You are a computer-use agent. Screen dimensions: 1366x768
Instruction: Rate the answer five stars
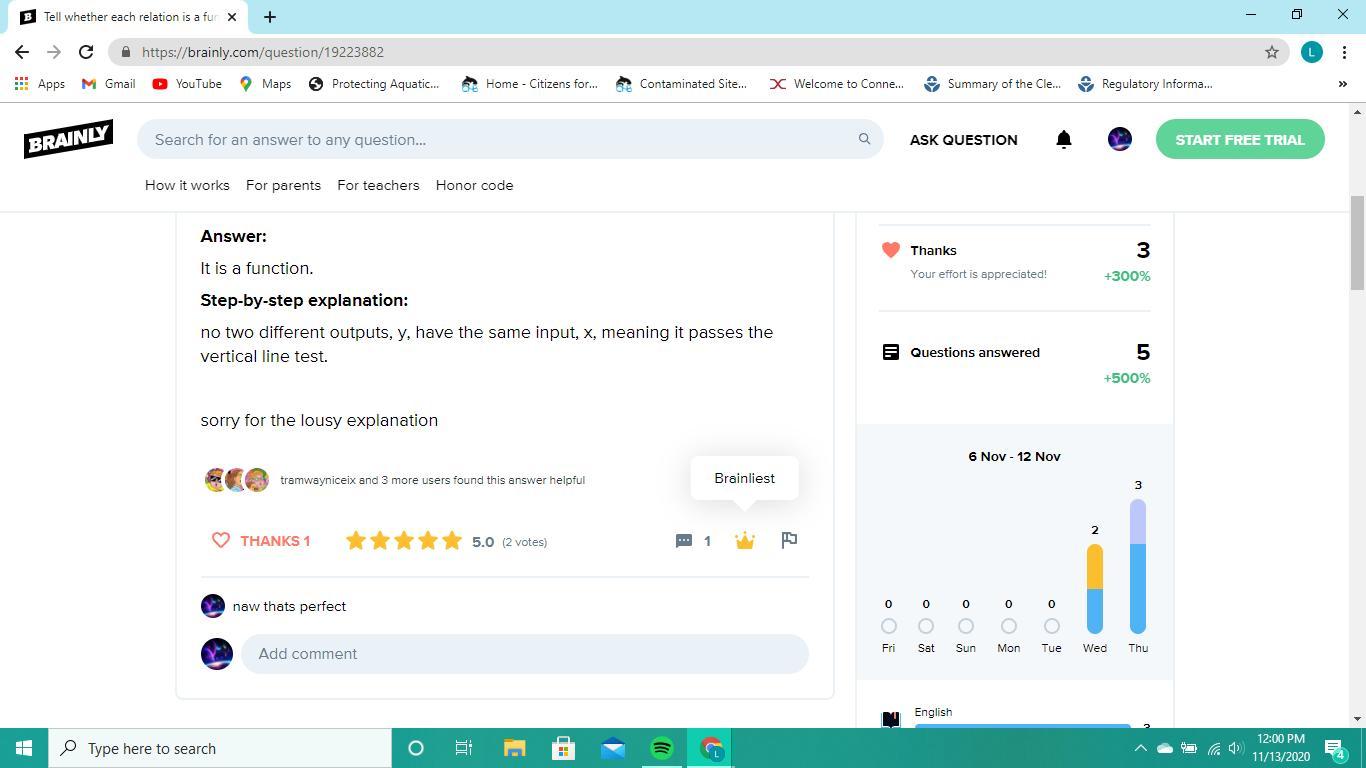click(x=452, y=541)
